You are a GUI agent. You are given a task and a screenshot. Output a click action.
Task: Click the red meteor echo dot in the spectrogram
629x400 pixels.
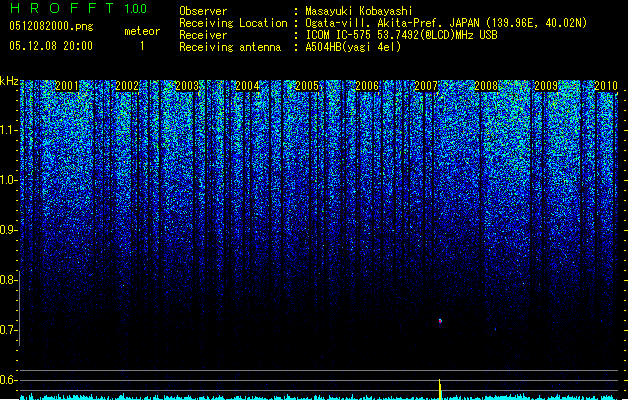440,321
